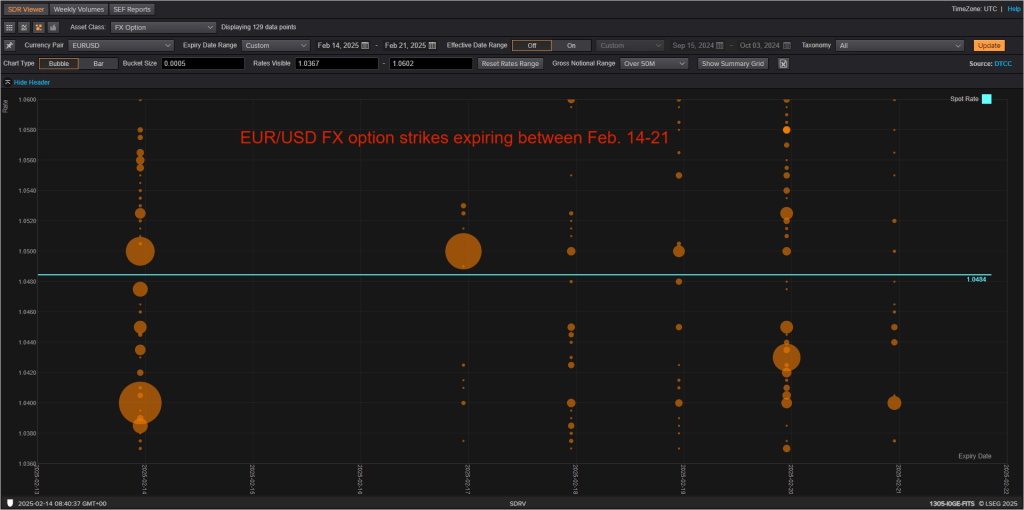Open Gross Notional Range dropdown

(653, 63)
